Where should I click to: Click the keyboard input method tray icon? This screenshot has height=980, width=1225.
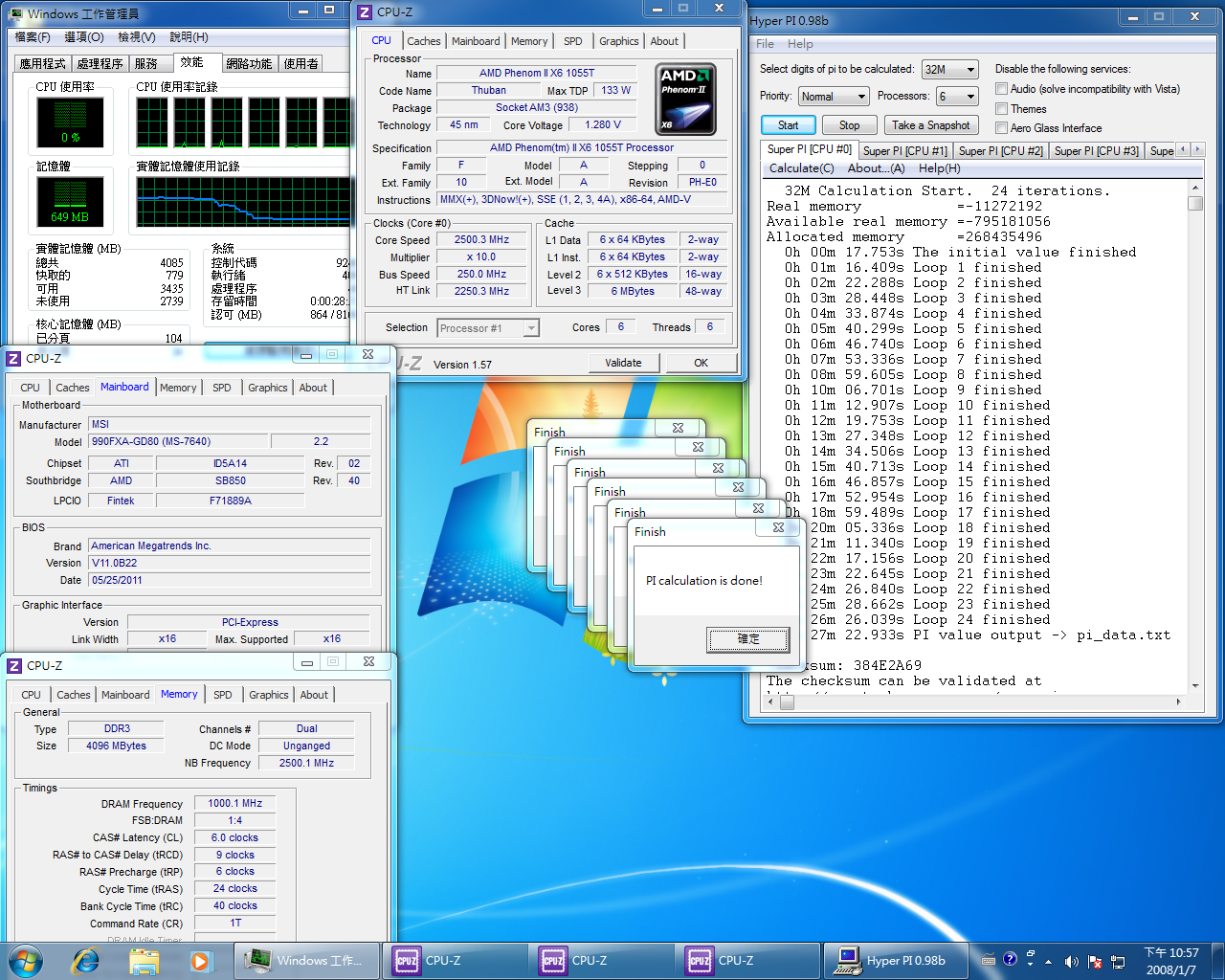[989, 960]
